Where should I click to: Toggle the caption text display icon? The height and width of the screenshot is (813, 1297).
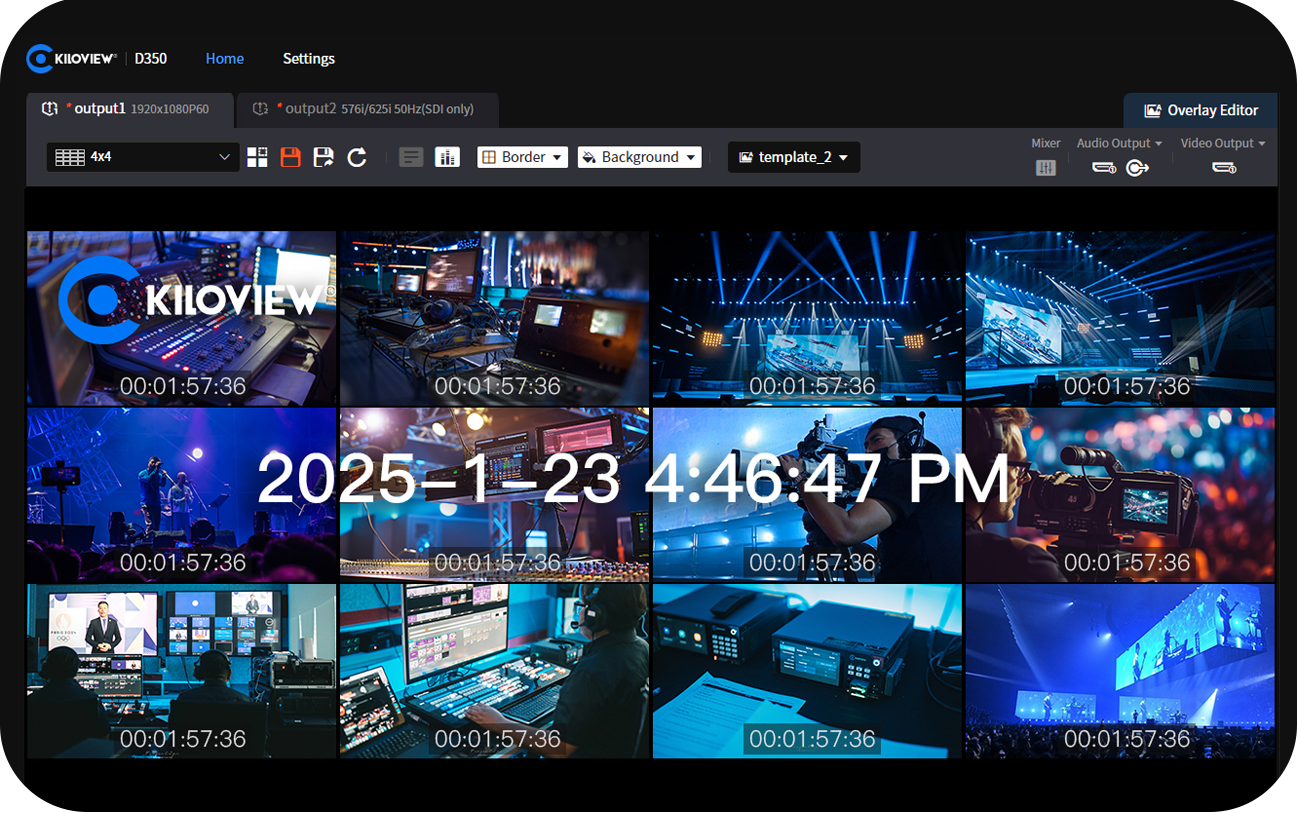coord(411,157)
